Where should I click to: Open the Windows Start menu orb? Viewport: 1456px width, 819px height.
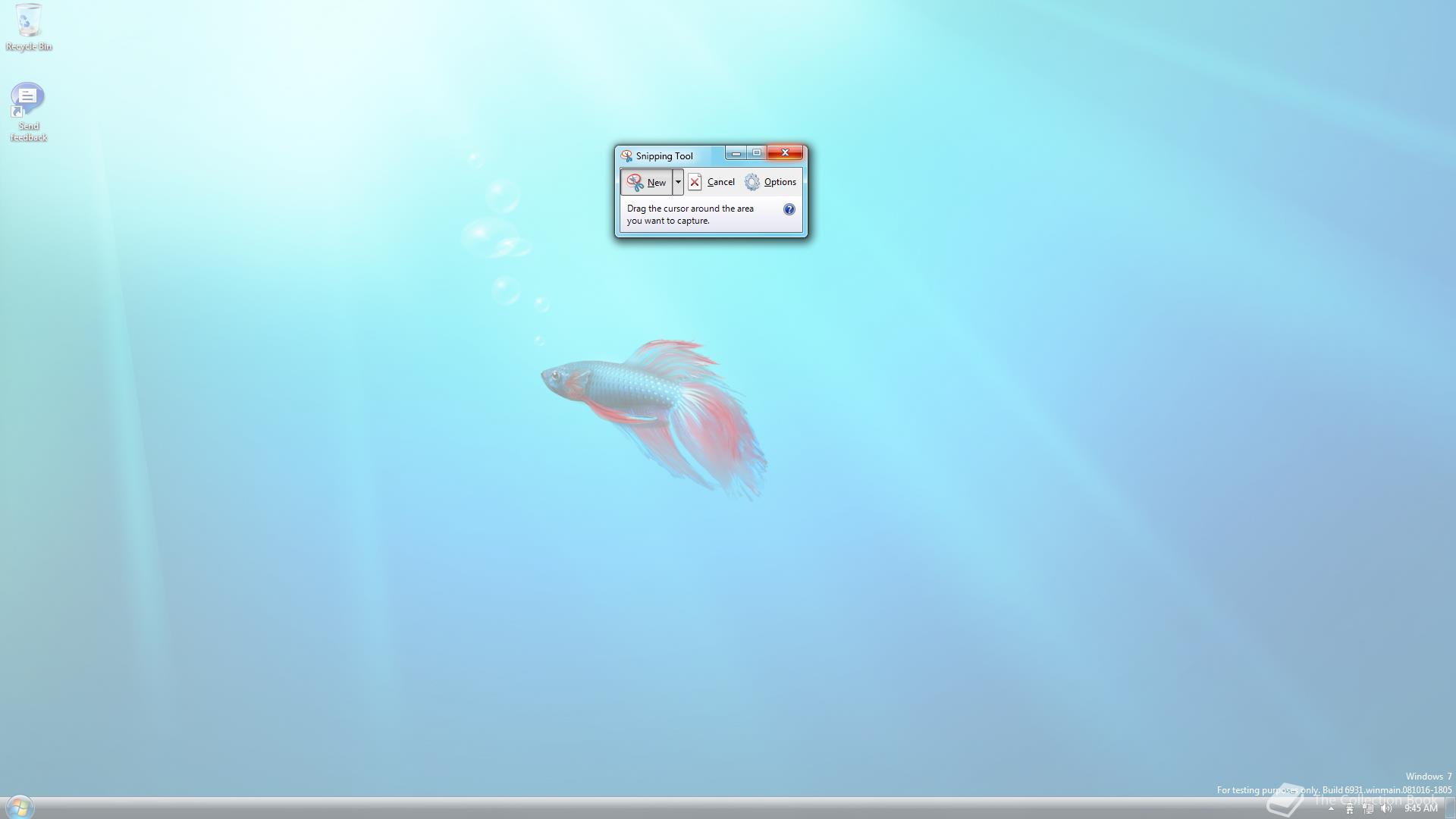(x=19, y=807)
